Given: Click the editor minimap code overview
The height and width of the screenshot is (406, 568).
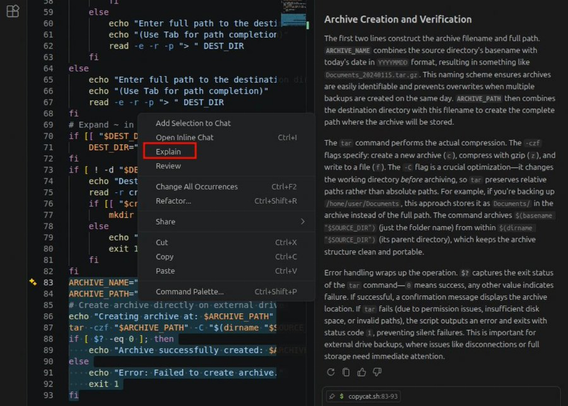Looking at the screenshot, I should click(294, 14).
